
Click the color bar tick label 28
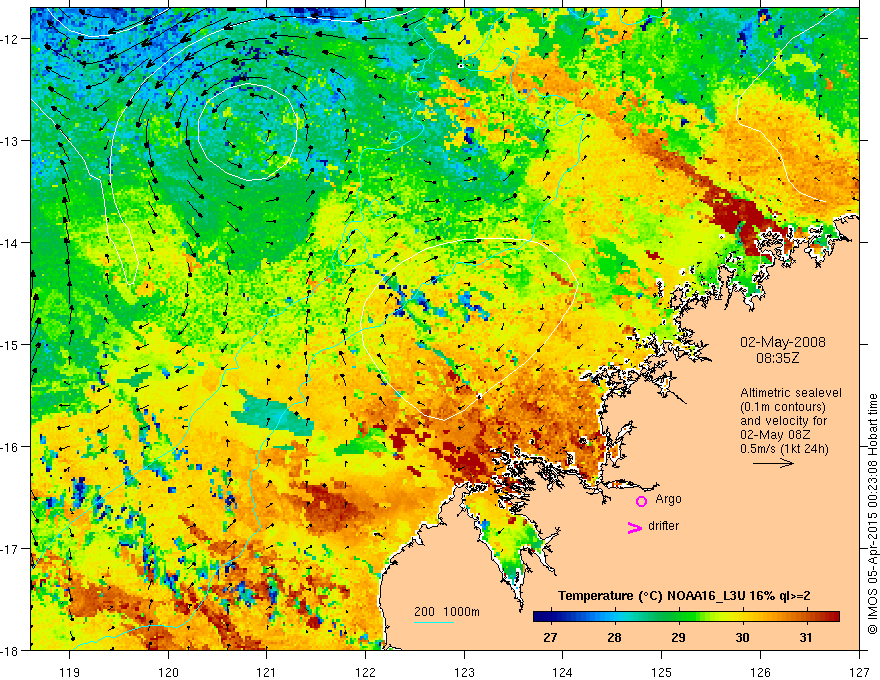click(x=615, y=637)
